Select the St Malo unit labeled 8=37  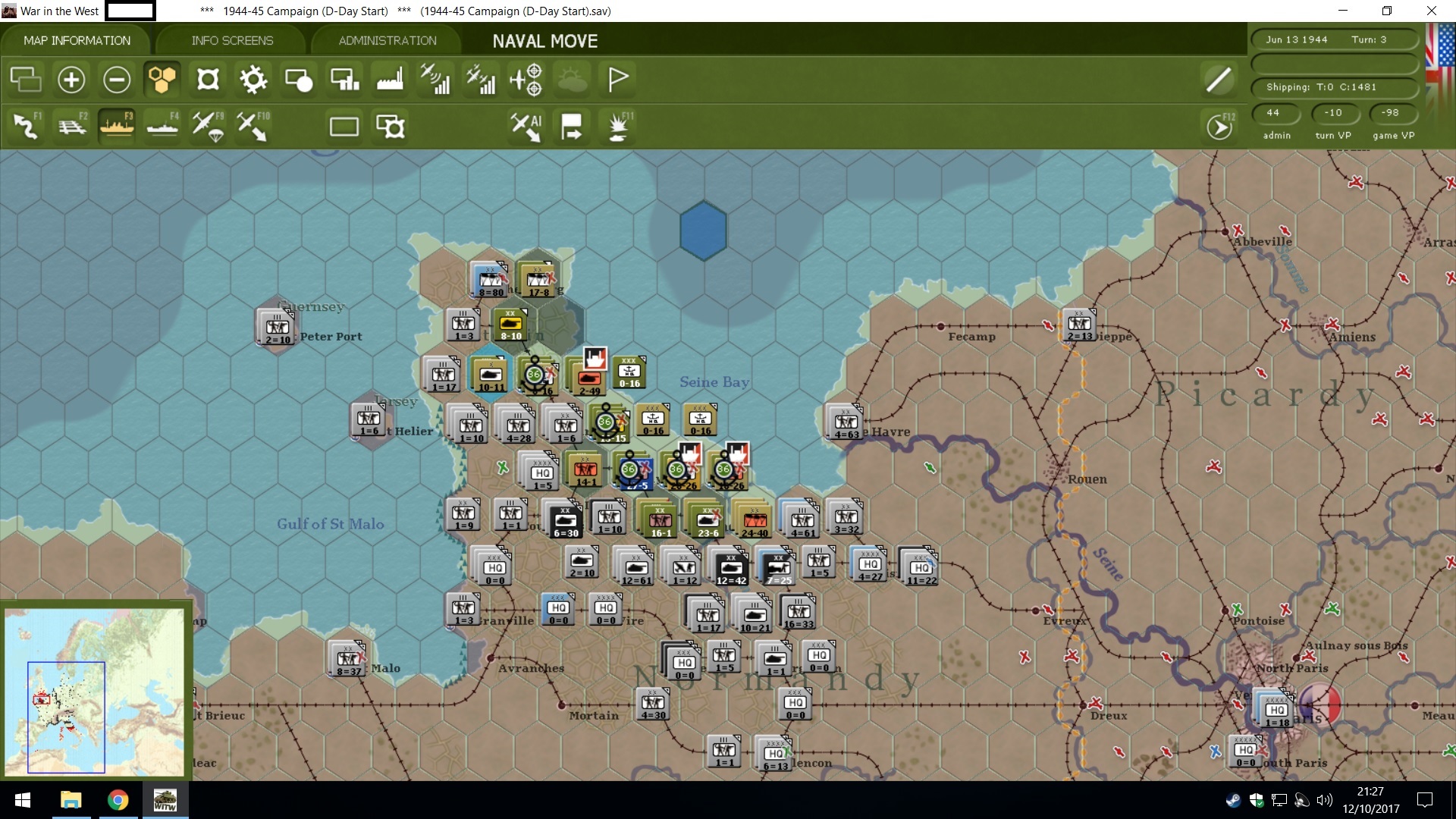point(348,658)
